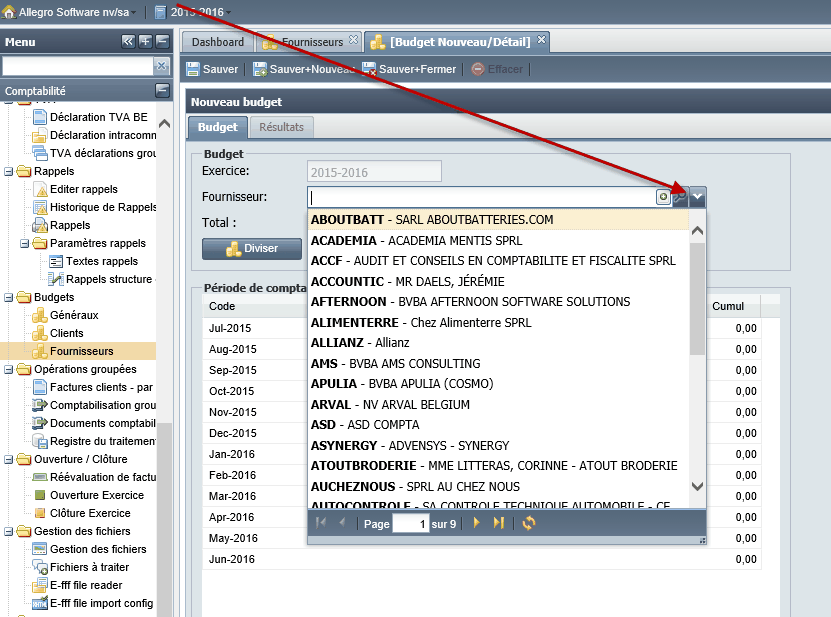831x617 pixels.
Task: Select ASYNERGY - ADVENSYS - SYNERGY
Action: 498,445
